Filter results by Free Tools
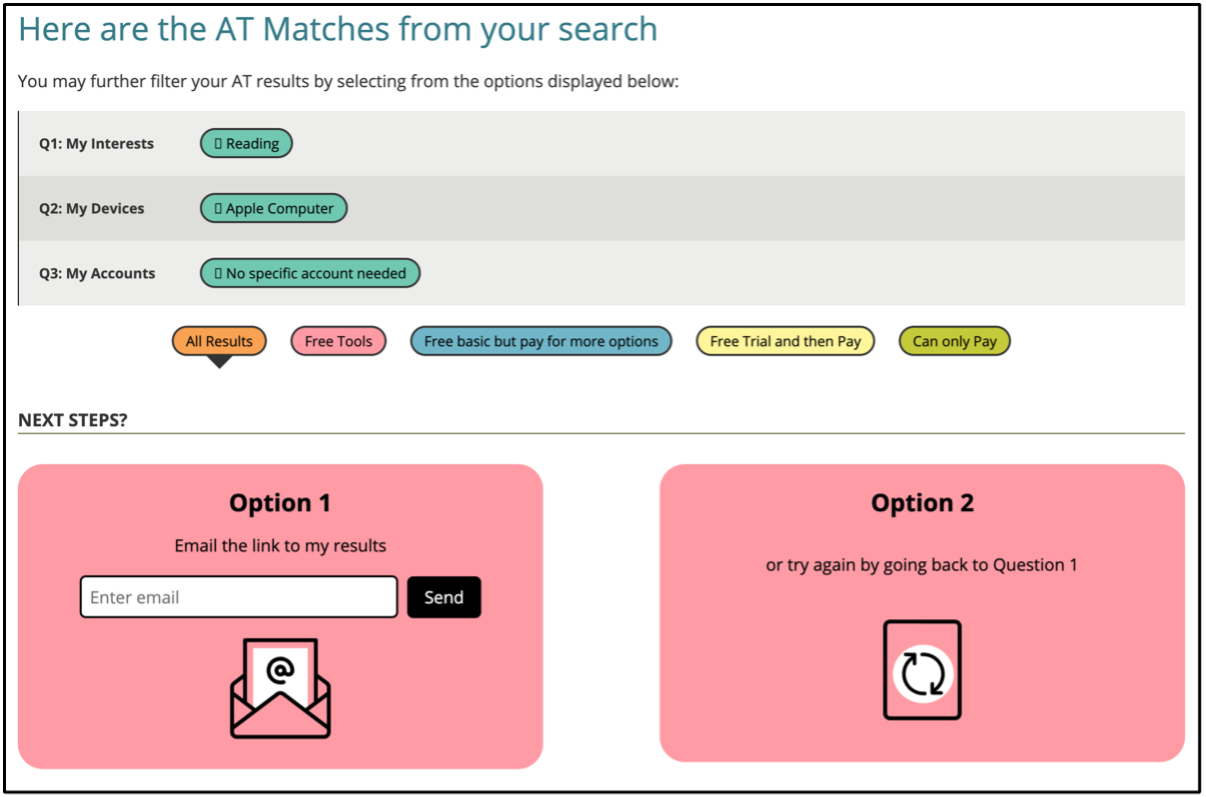This screenshot has height=797, width=1206. (x=338, y=341)
